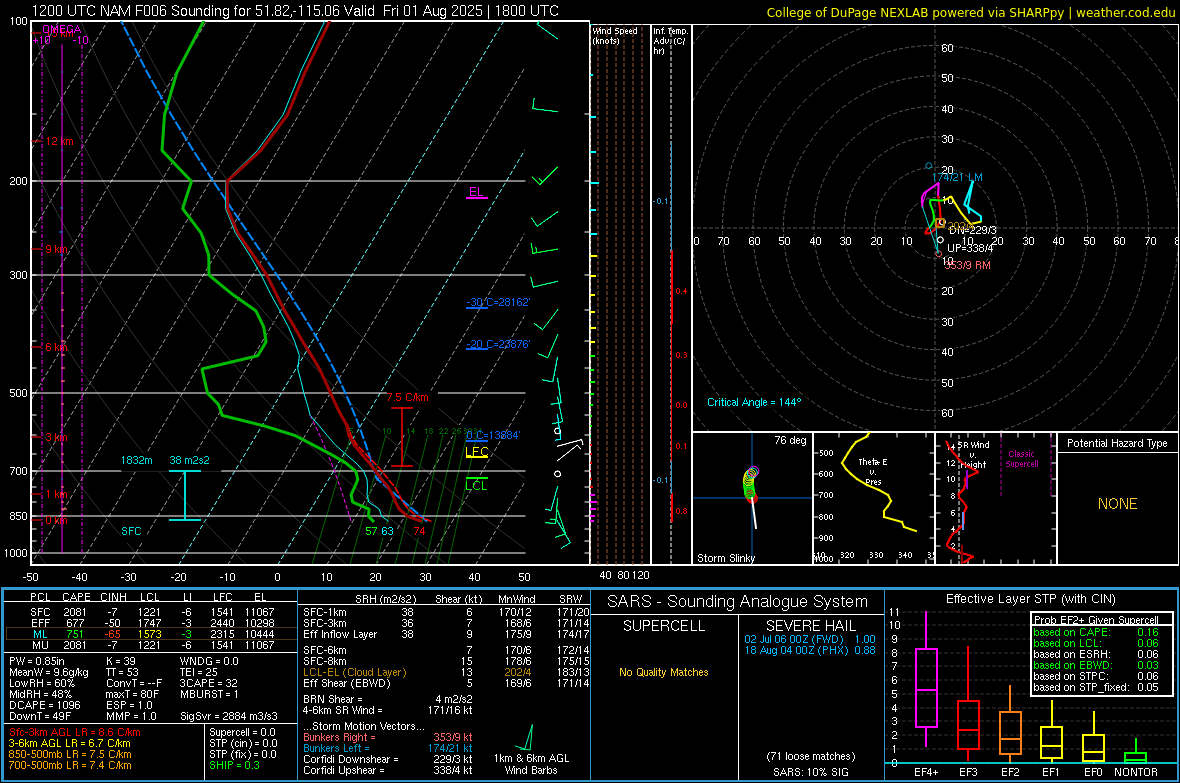Select the maxT = 80F value

click(132, 694)
